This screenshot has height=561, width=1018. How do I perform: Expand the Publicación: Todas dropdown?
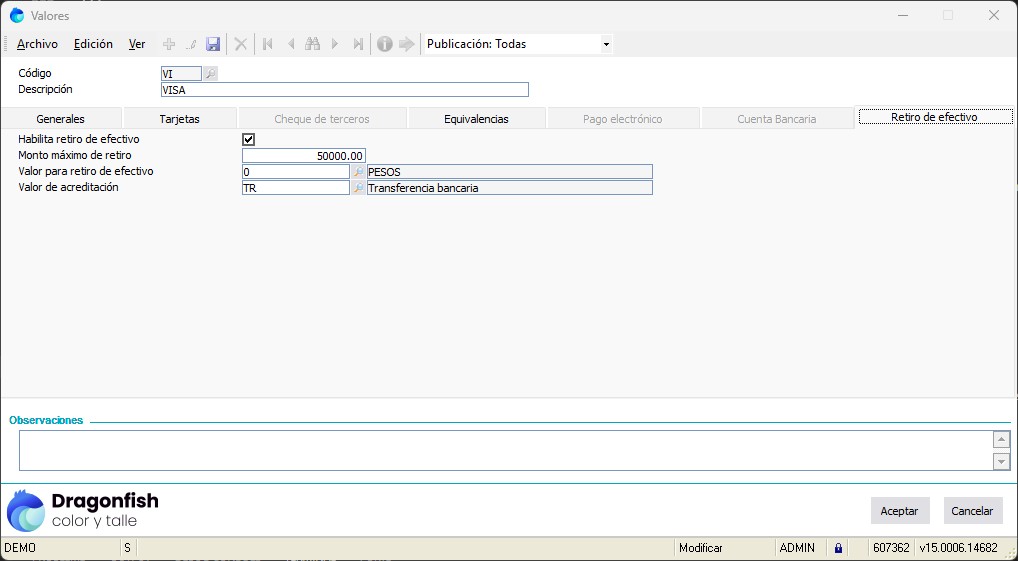pos(605,44)
